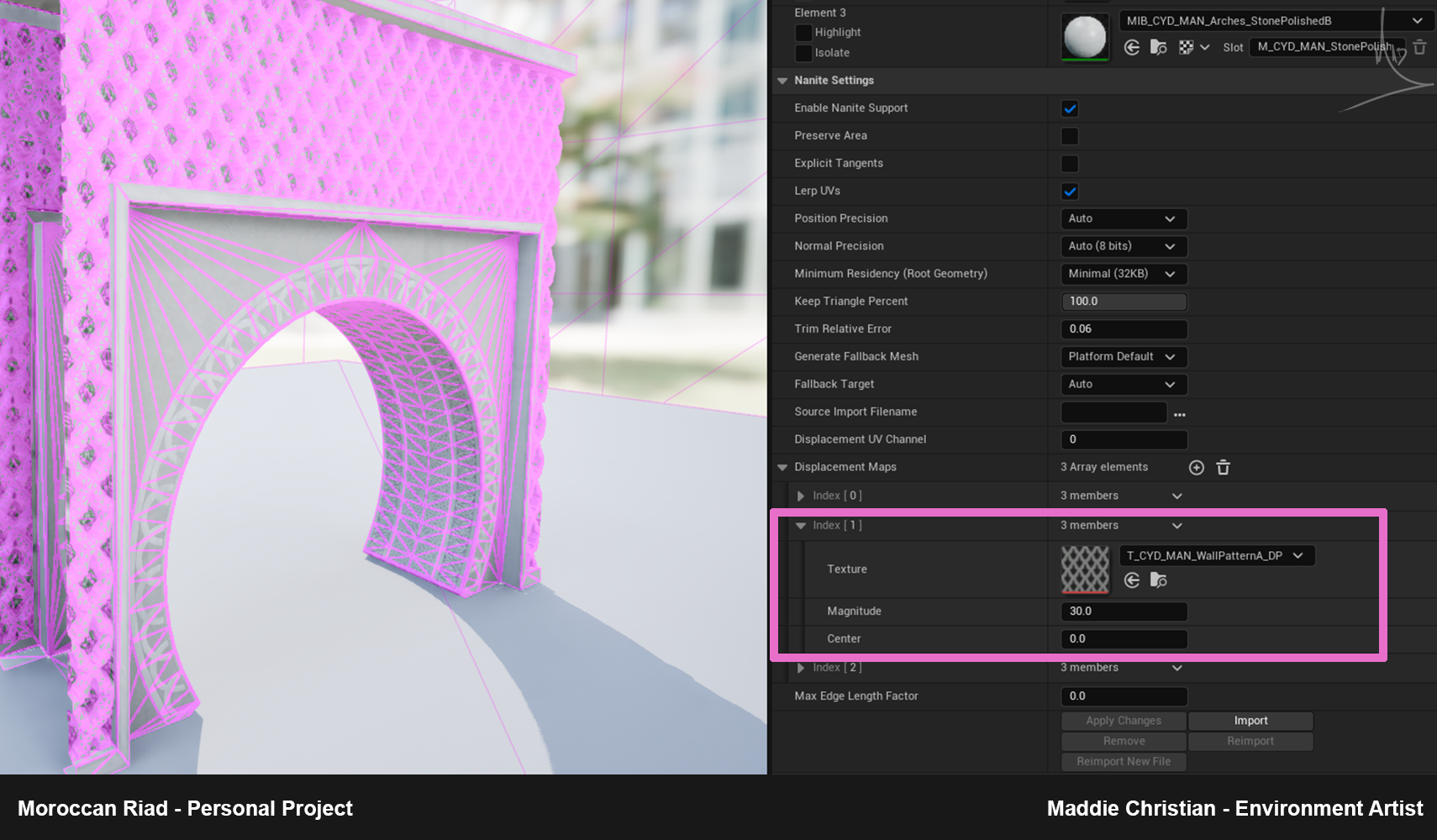This screenshot has height=840, width=1437.
Task: Collapse the Displacement Maps array
Action: 782,467
